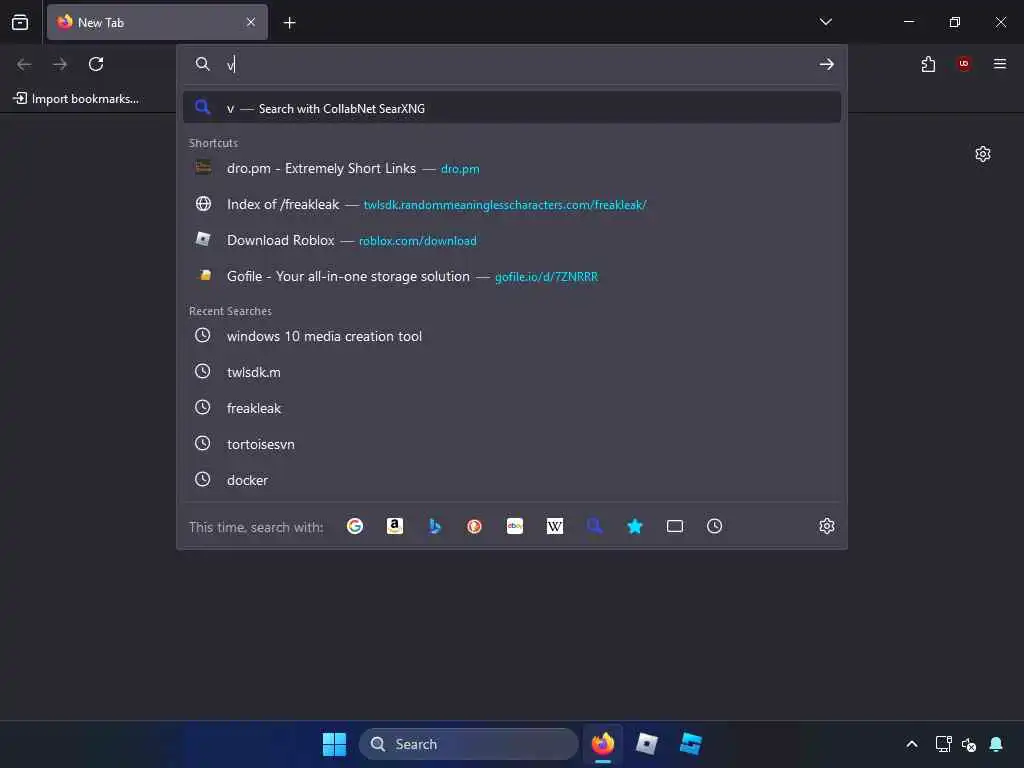This screenshot has width=1024, height=768.
Task: Search this time with DuckDuckGo
Action: pos(474,526)
